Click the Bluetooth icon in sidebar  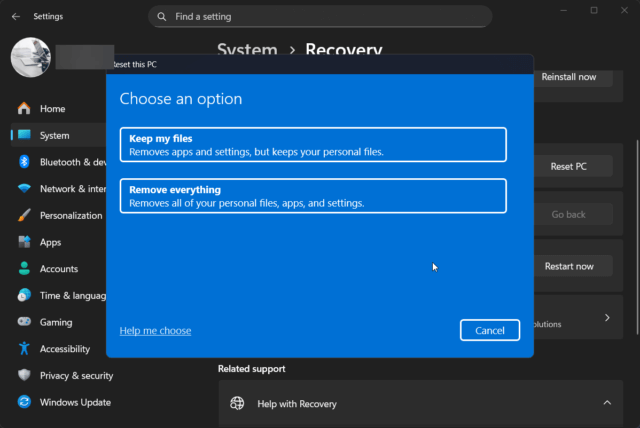(x=24, y=162)
